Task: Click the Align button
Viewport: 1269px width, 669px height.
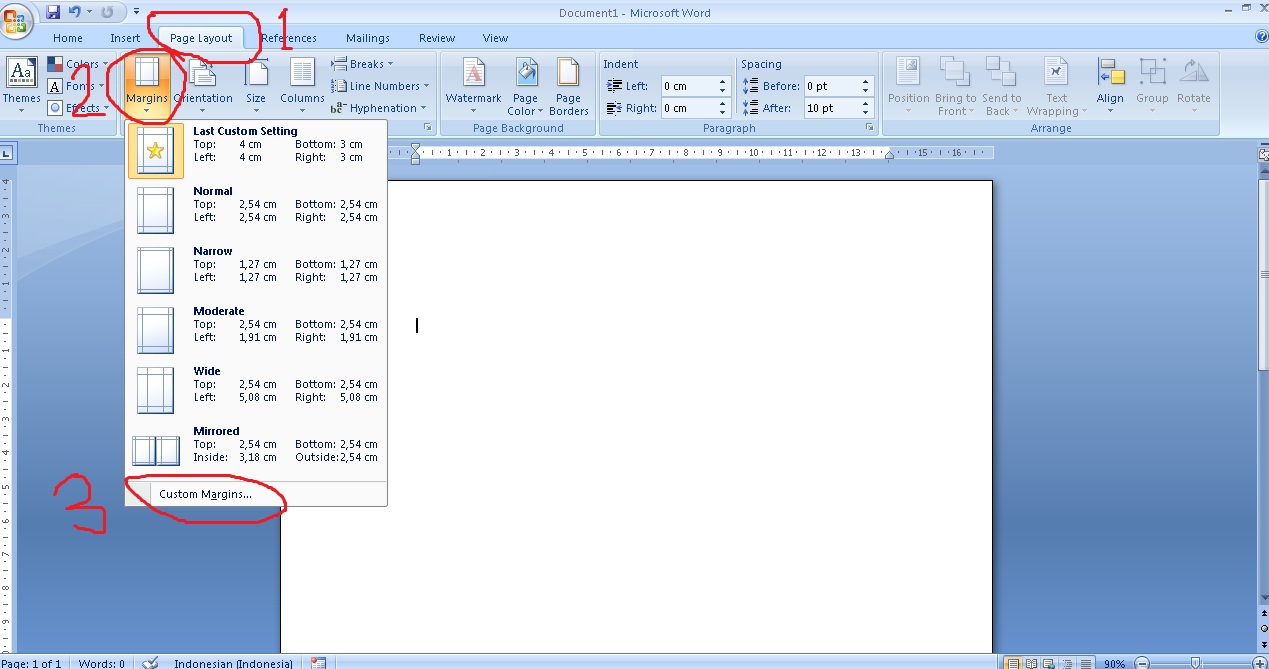Action: (1110, 87)
